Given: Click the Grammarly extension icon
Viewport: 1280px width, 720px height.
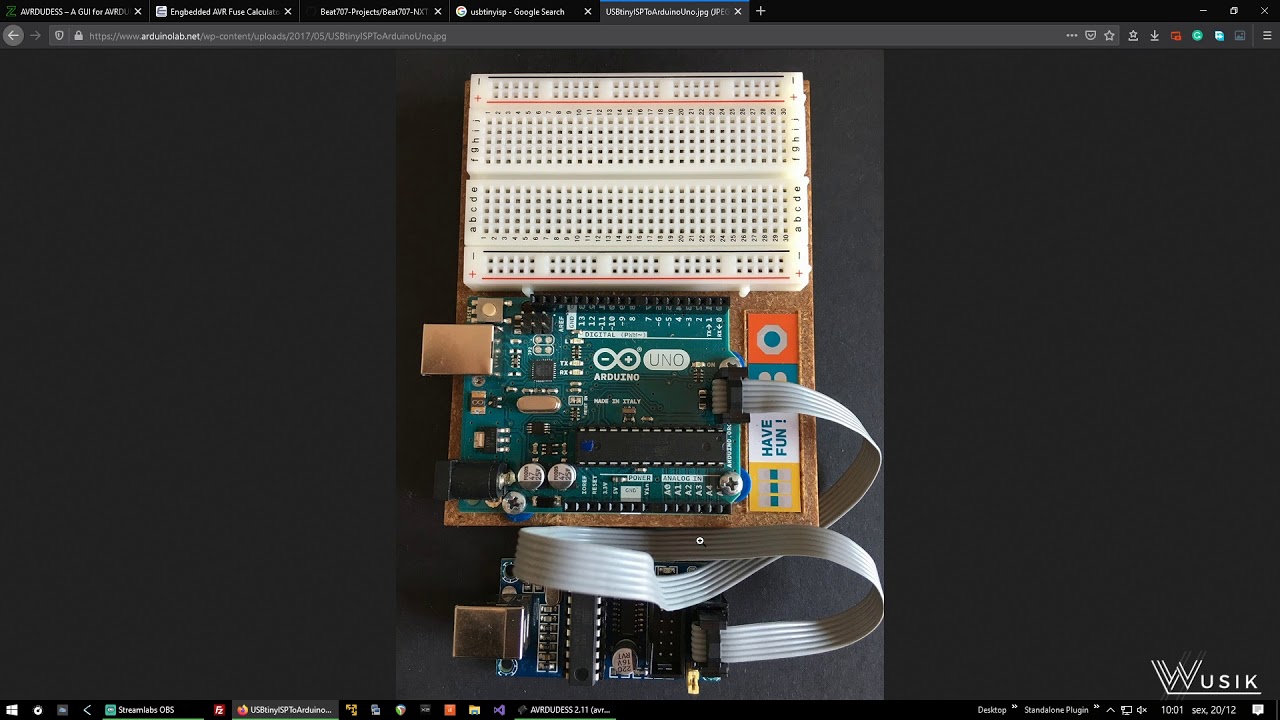Looking at the screenshot, I should click(1197, 35).
